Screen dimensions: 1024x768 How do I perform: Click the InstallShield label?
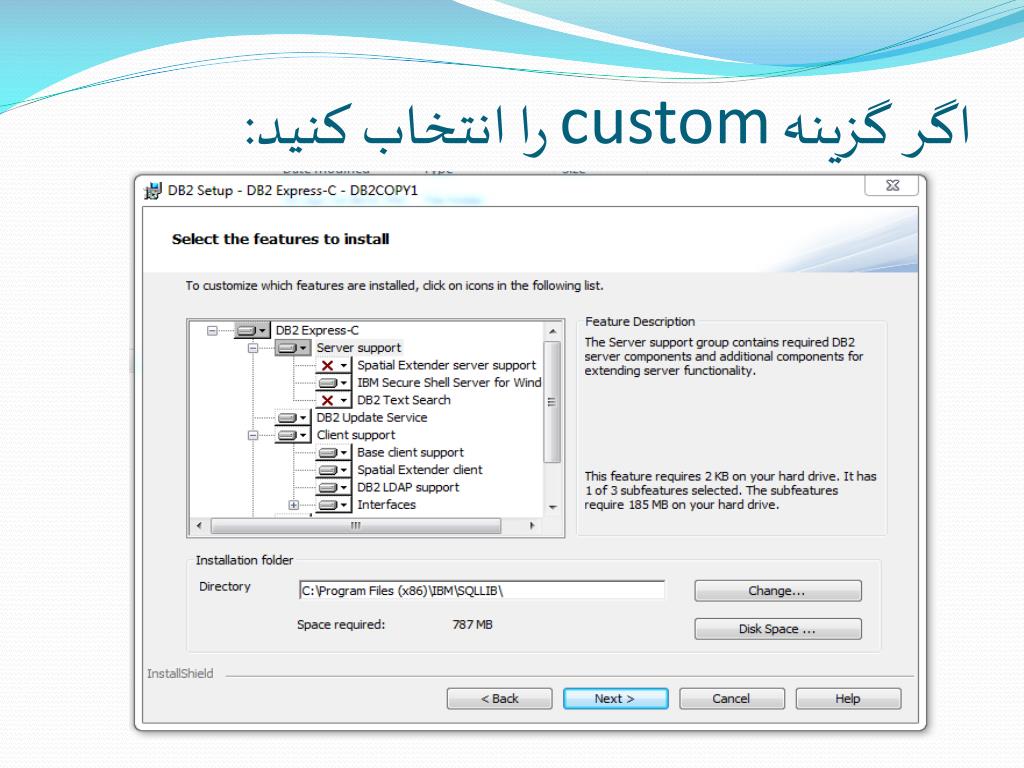point(180,674)
